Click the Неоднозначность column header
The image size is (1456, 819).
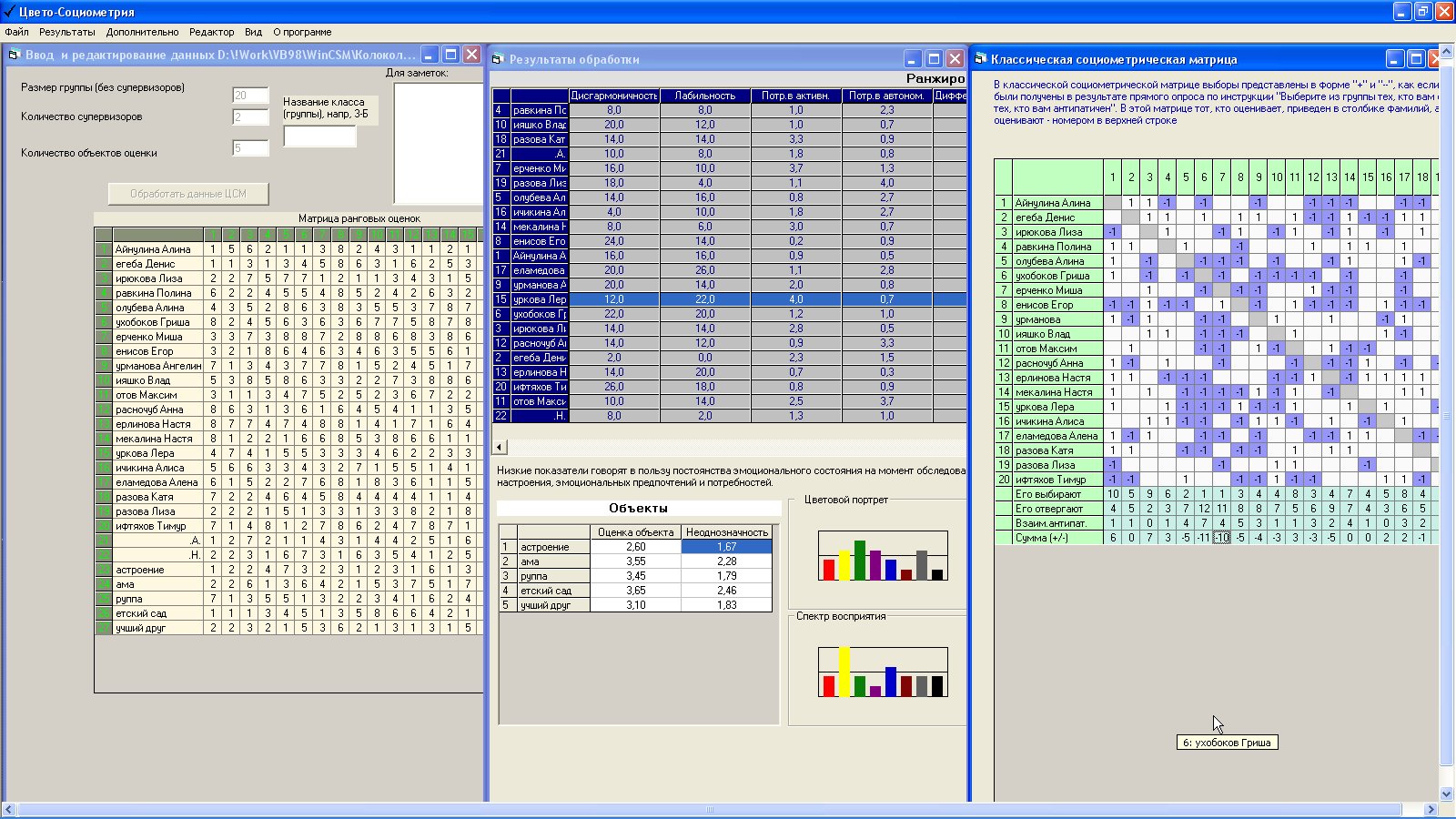click(727, 532)
